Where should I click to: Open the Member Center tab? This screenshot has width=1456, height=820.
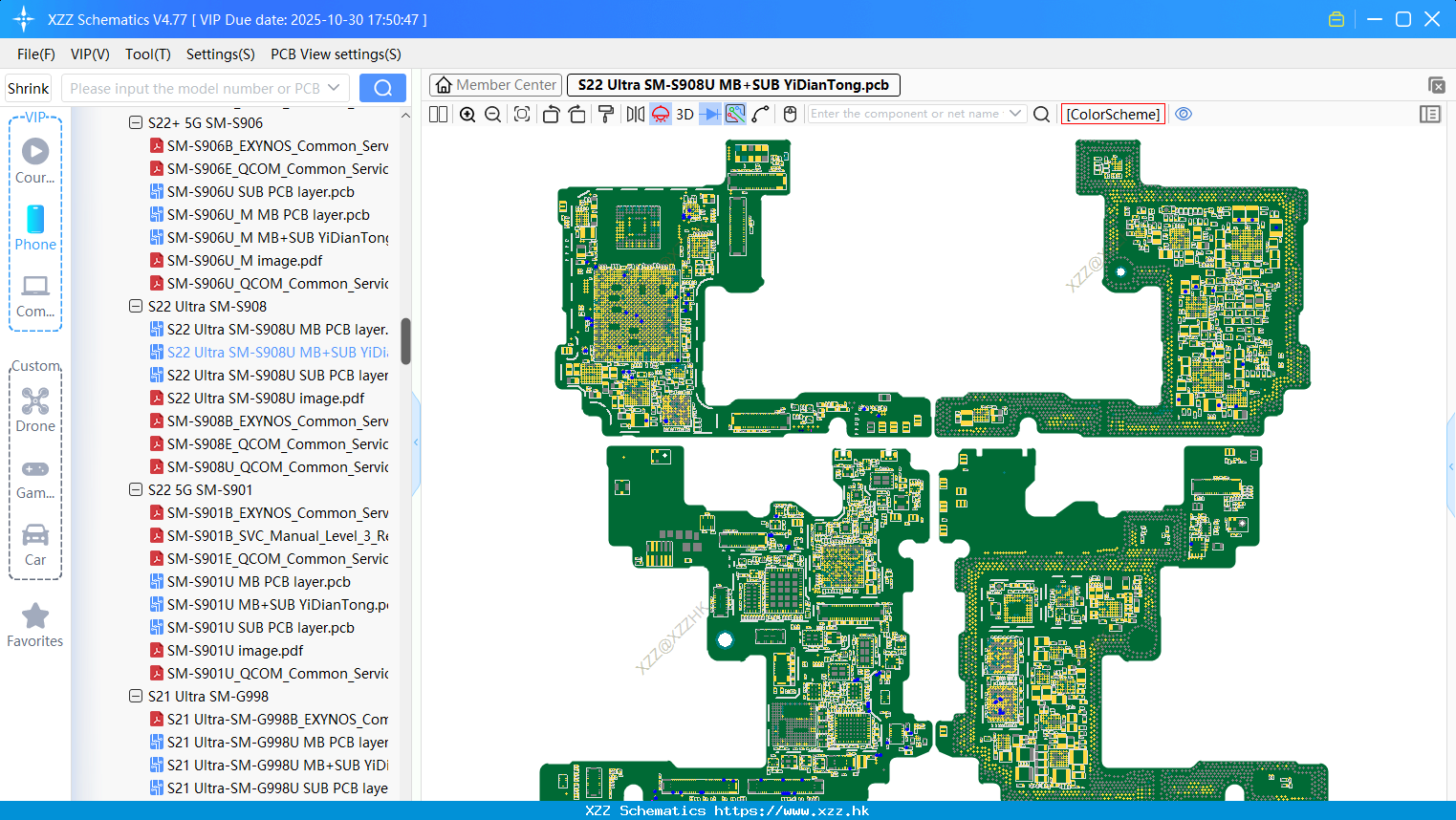click(495, 85)
